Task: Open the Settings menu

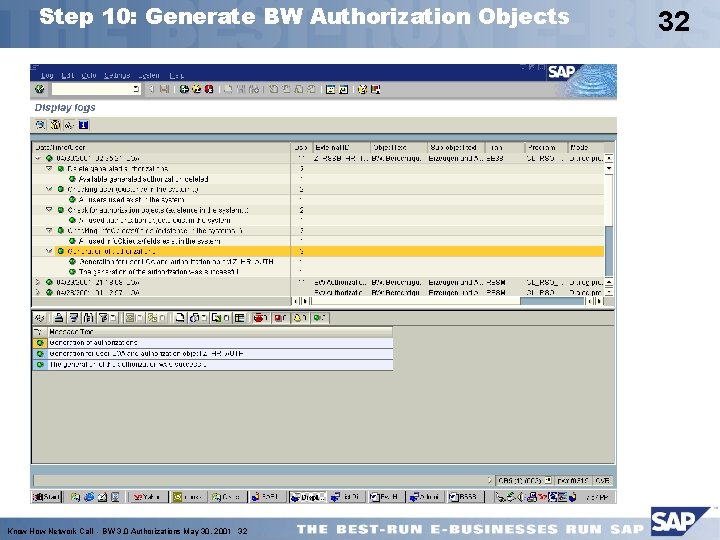Action: pyautogui.click(x=117, y=75)
